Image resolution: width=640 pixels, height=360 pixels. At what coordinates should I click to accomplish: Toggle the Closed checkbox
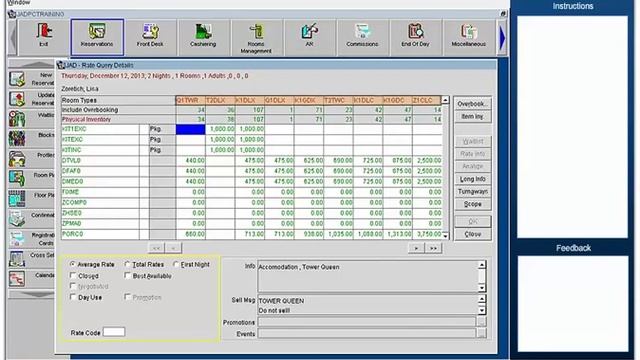point(73,276)
